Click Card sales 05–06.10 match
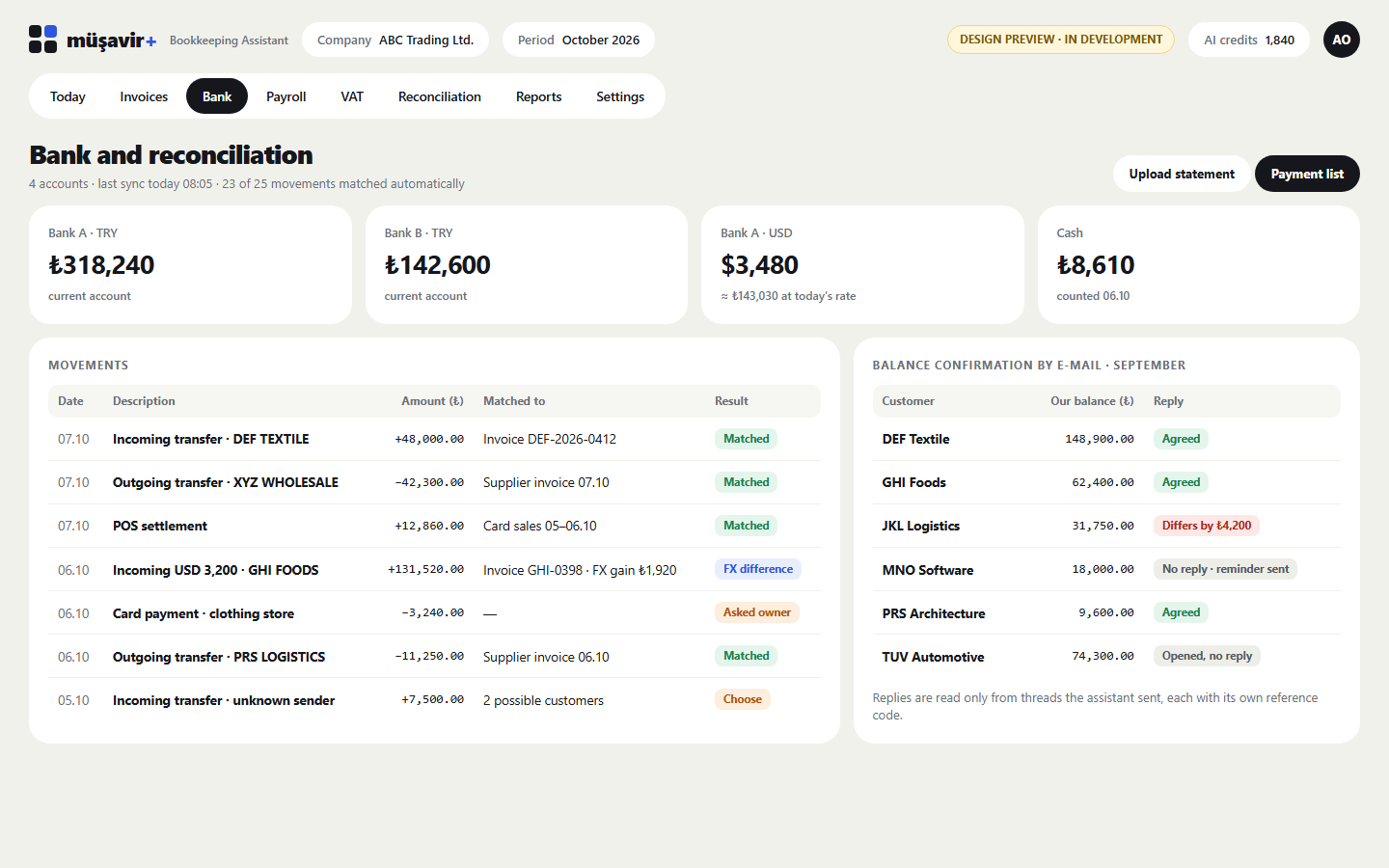 click(x=540, y=526)
